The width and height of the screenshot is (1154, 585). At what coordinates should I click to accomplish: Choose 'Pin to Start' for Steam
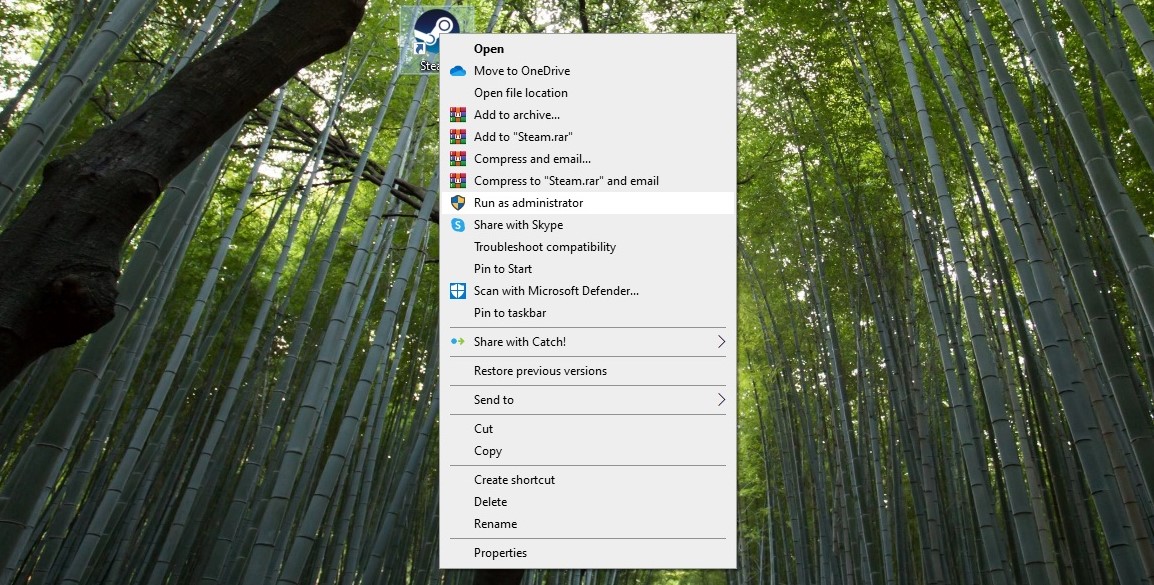(x=502, y=268)
